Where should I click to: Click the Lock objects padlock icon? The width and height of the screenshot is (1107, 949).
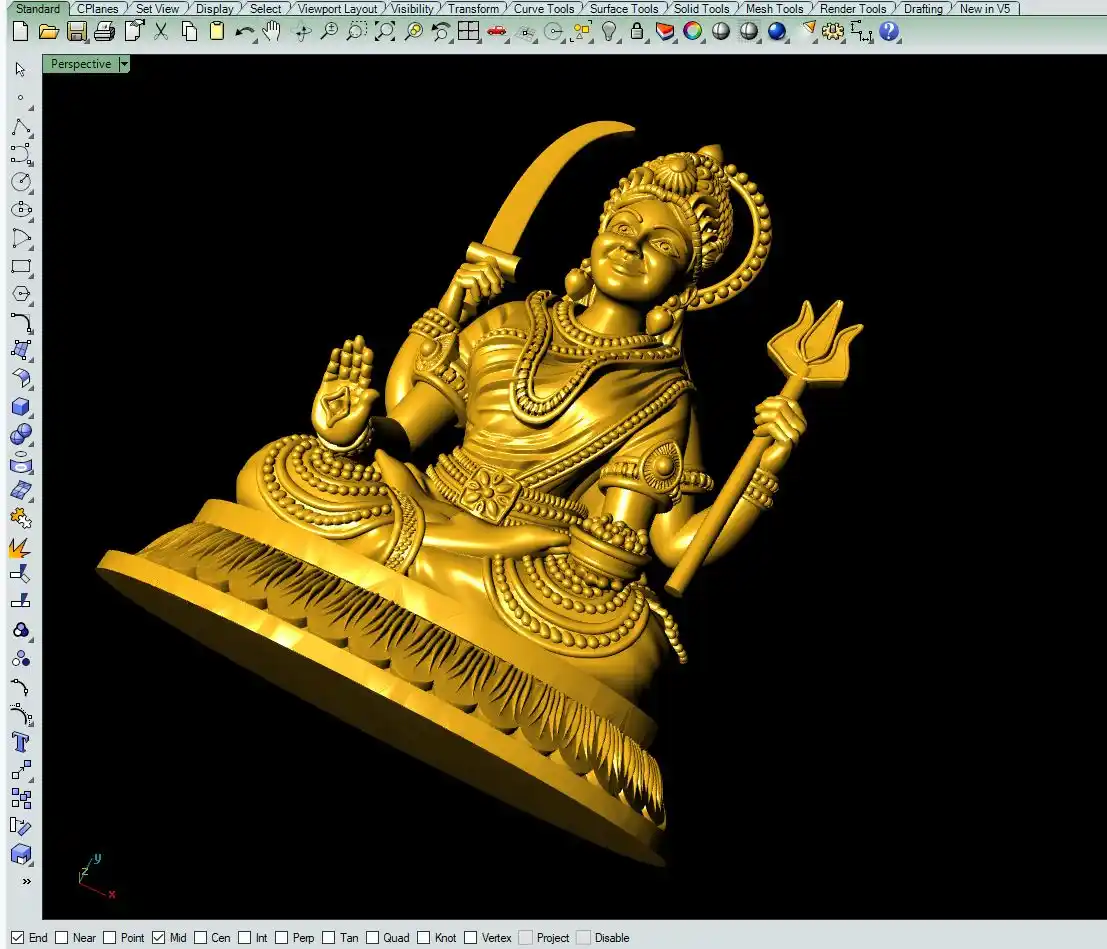(x=637, y=31)
